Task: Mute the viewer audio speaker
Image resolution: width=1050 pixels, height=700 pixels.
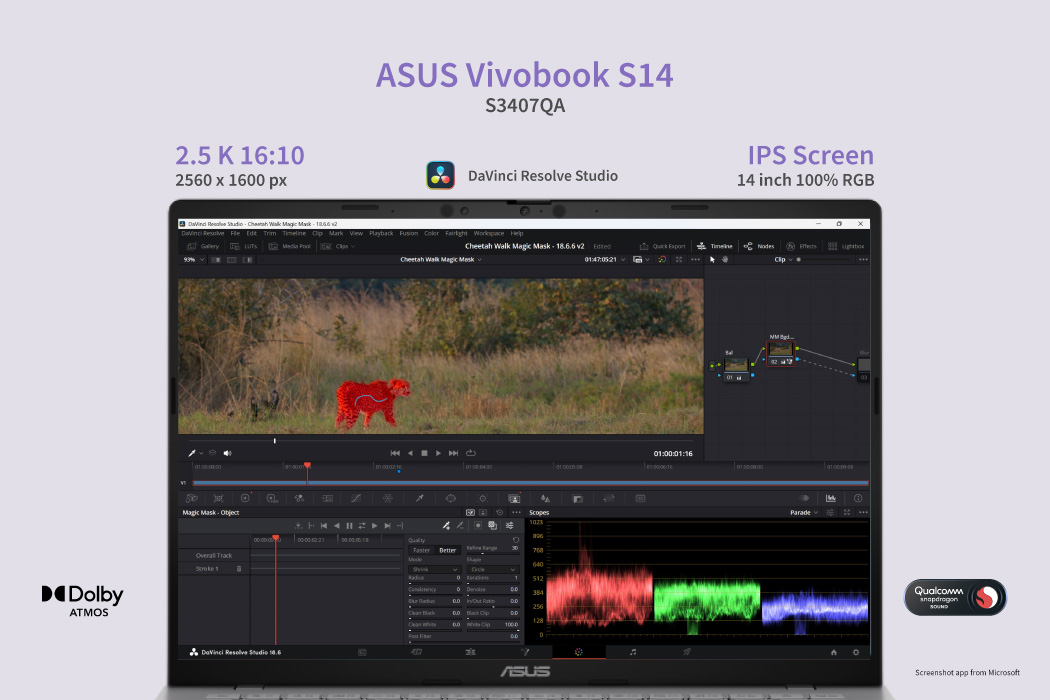Action: point(228,453)
